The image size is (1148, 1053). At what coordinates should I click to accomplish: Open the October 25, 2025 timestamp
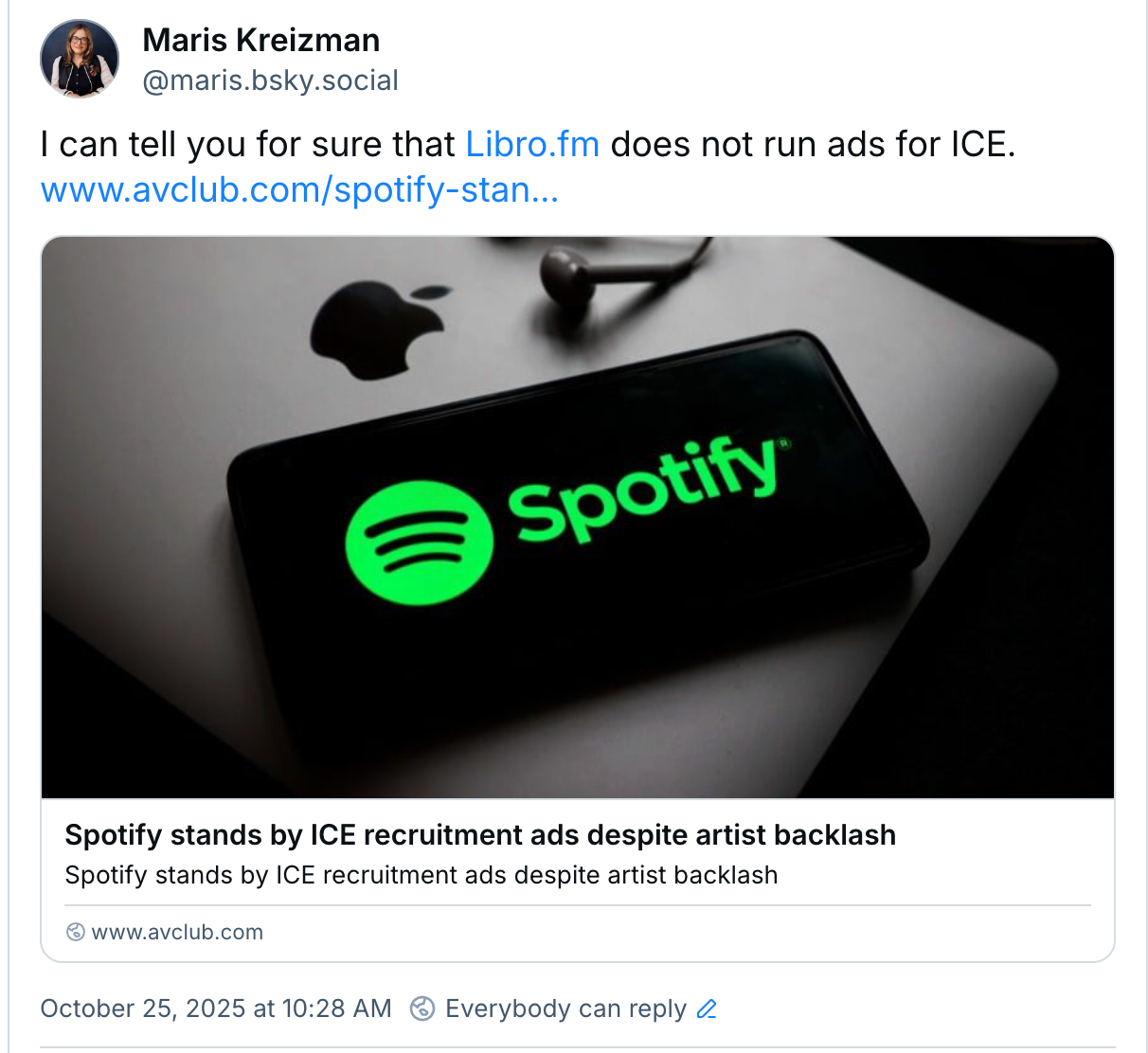pos(216,1008)
